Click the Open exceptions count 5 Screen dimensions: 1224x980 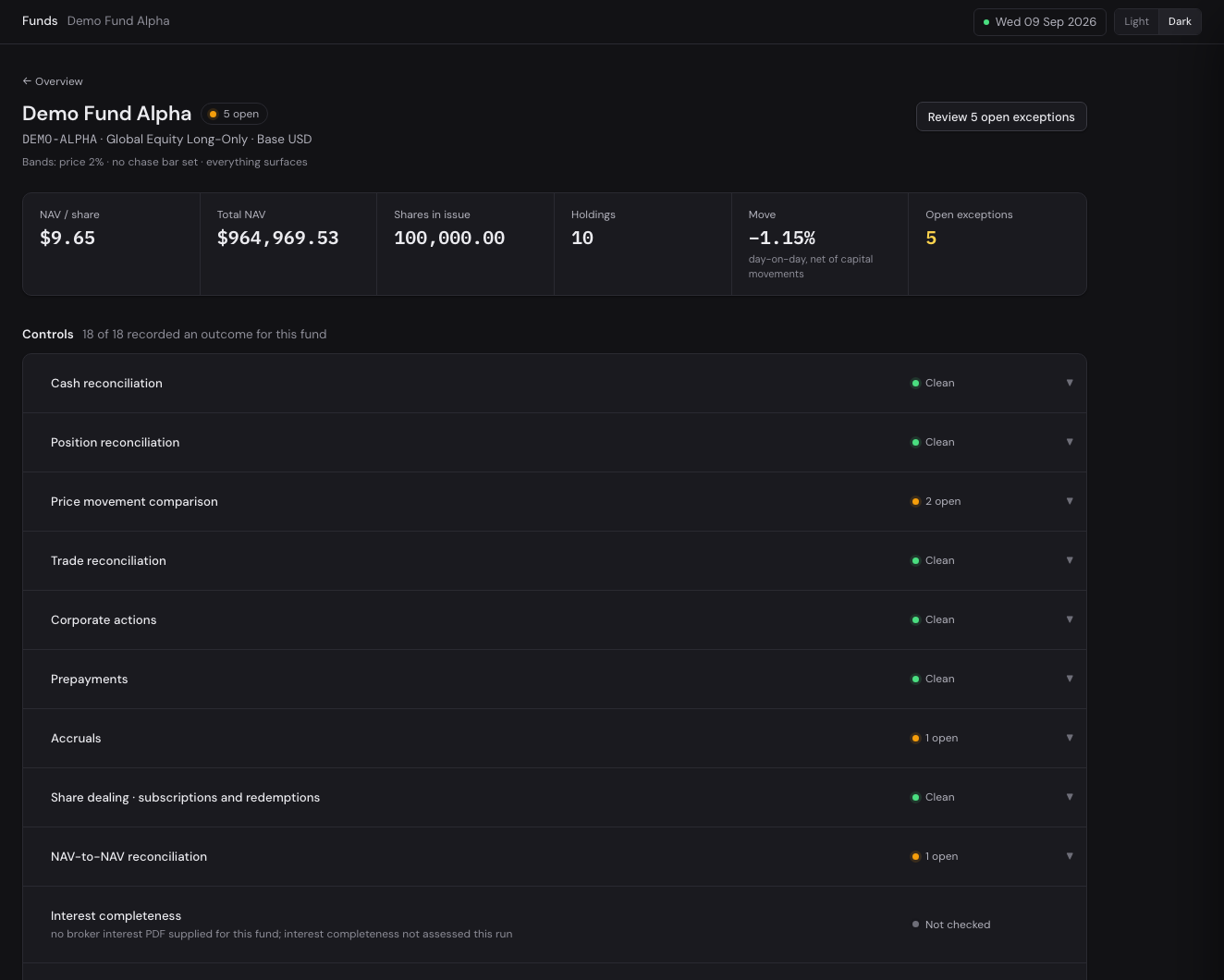tap(931, 238)
